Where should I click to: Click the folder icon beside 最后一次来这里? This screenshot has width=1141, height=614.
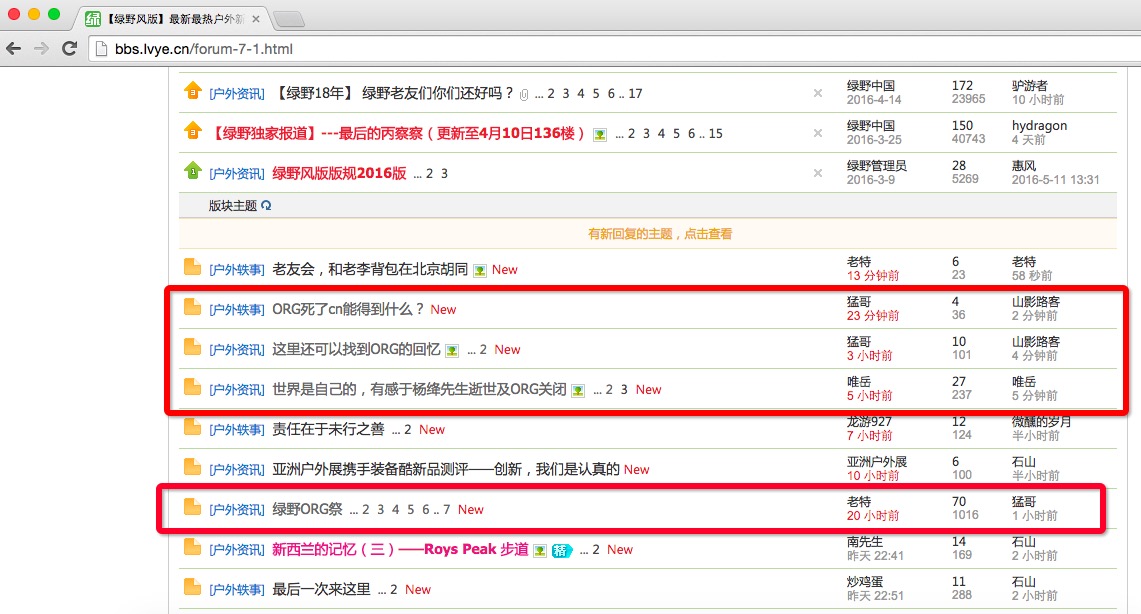pyautogui.click(x=192, y=588)
